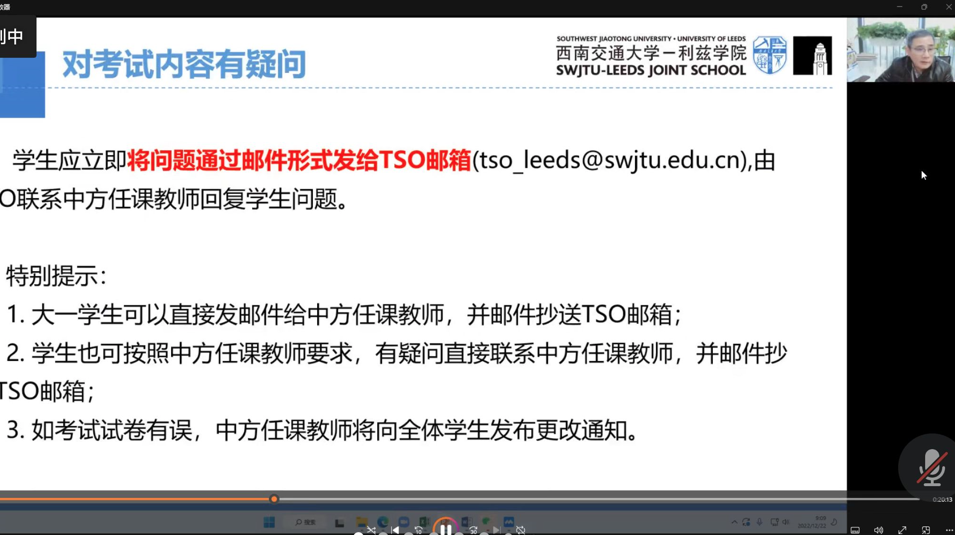Enter fullscreen with the expand arrows icon
The height and width of the screenshot is (535, 955).
pyautogui.click(x=902, y=530)
